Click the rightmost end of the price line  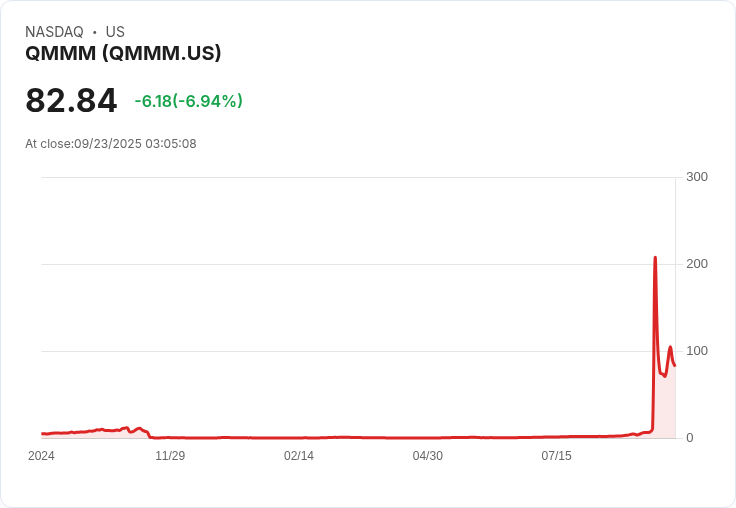tap(675, 365)
